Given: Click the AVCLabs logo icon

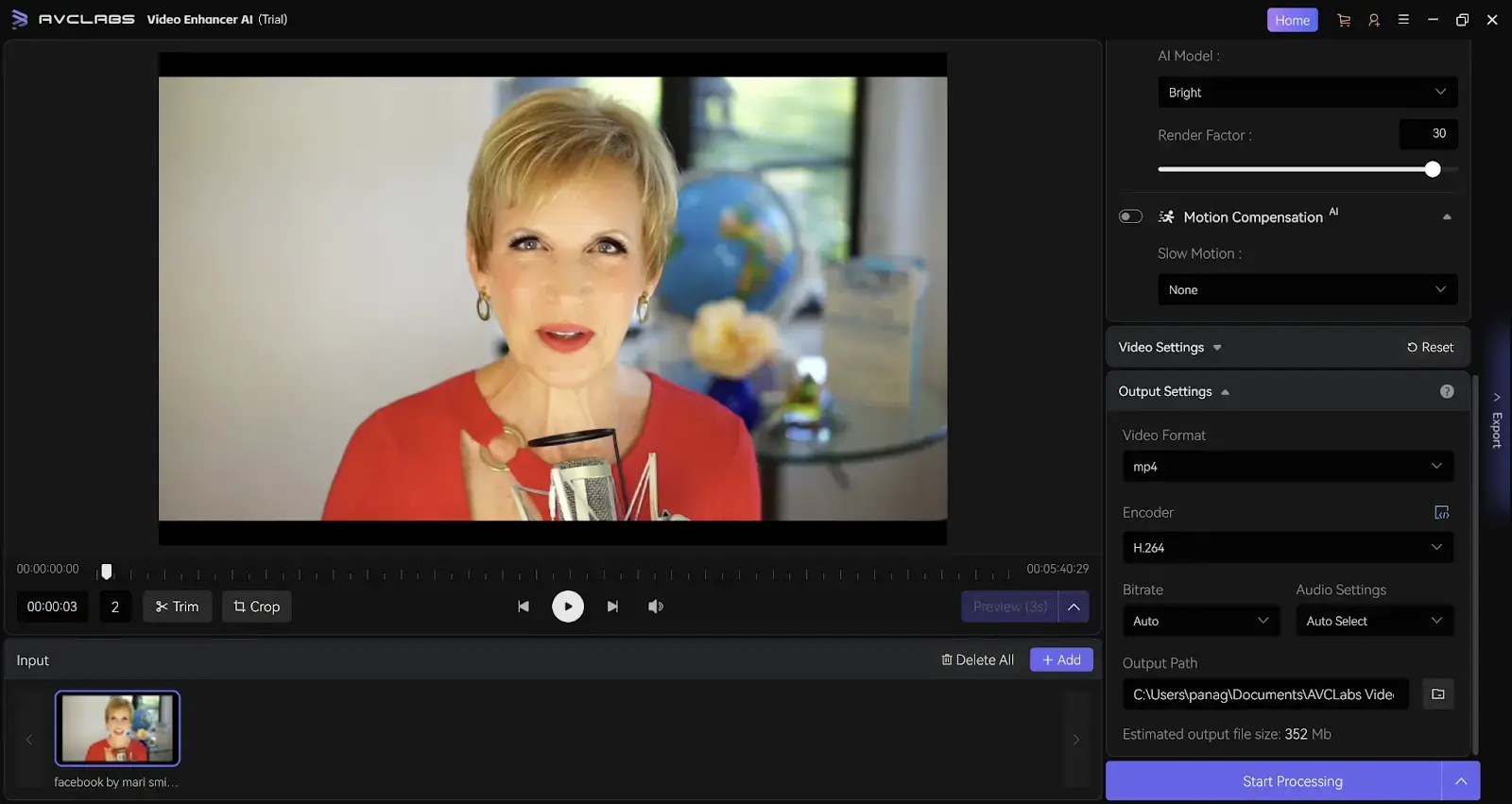Looking at the screenshot, I should (x=19, y=19).
